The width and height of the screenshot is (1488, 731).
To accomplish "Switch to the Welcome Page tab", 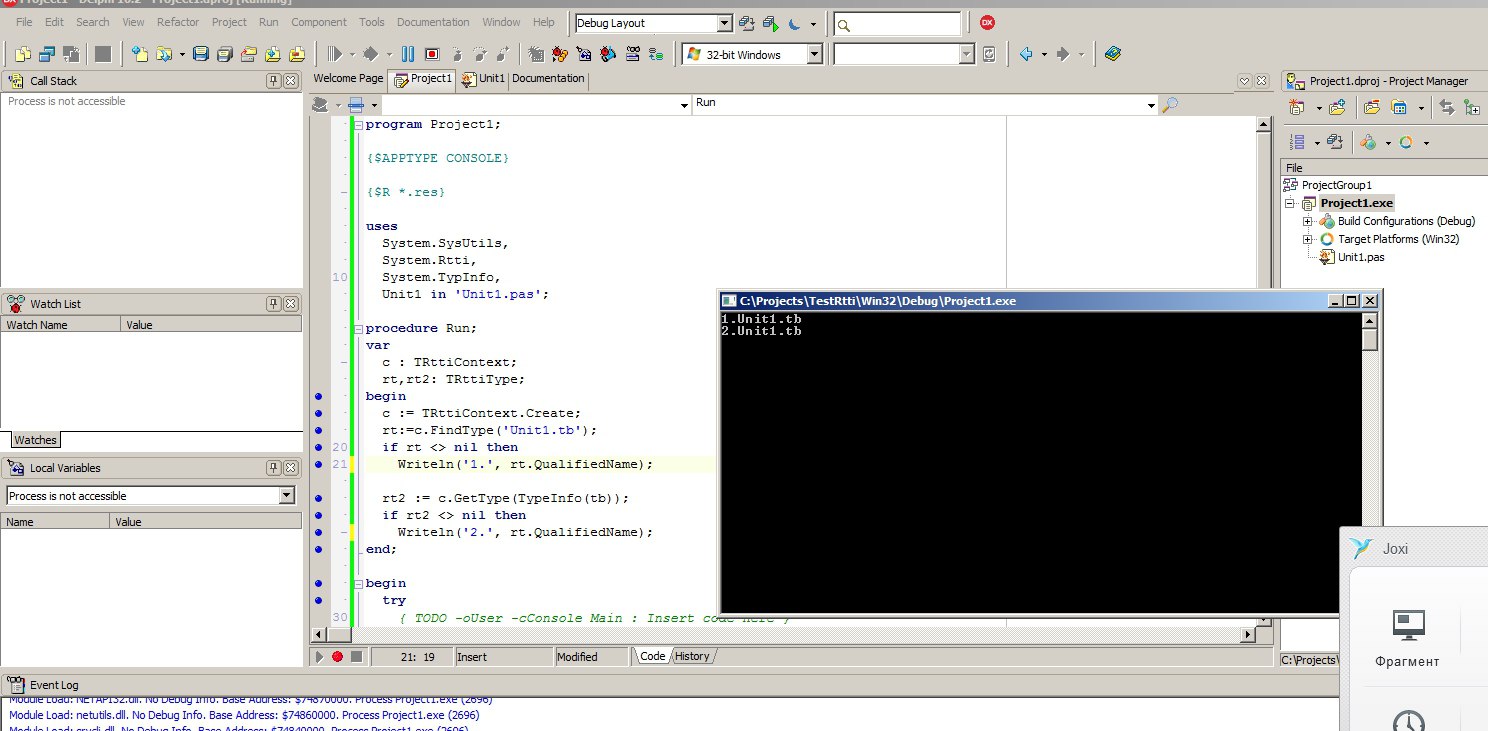I will click(x=348, y=79).
